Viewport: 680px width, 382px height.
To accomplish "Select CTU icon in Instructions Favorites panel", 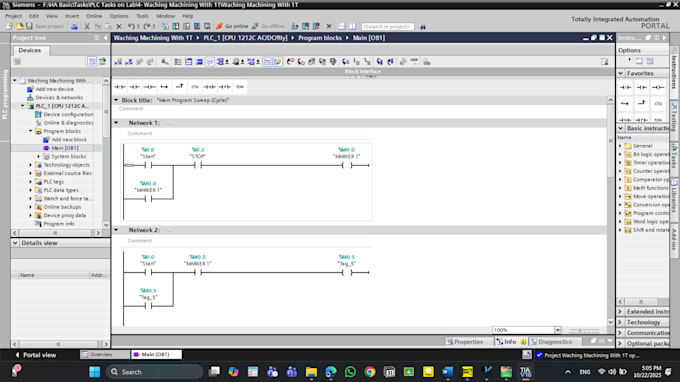I will [658, 103].
